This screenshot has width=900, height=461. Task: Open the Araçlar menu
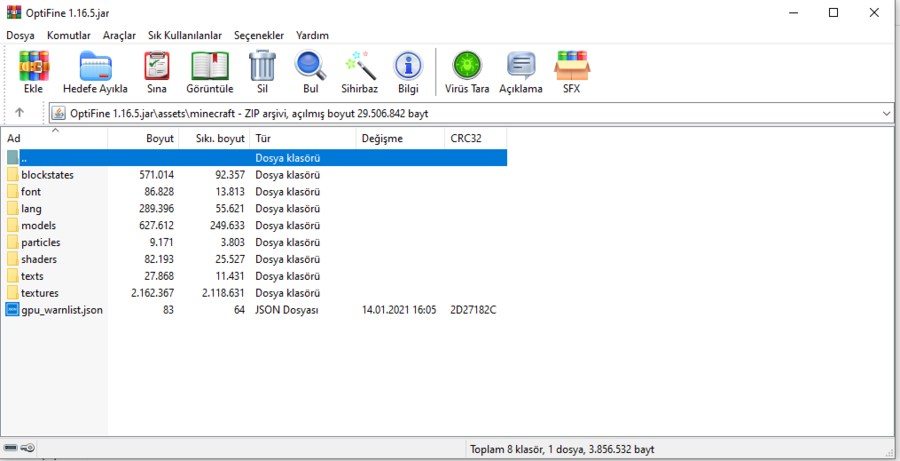[x=119, y=35]
